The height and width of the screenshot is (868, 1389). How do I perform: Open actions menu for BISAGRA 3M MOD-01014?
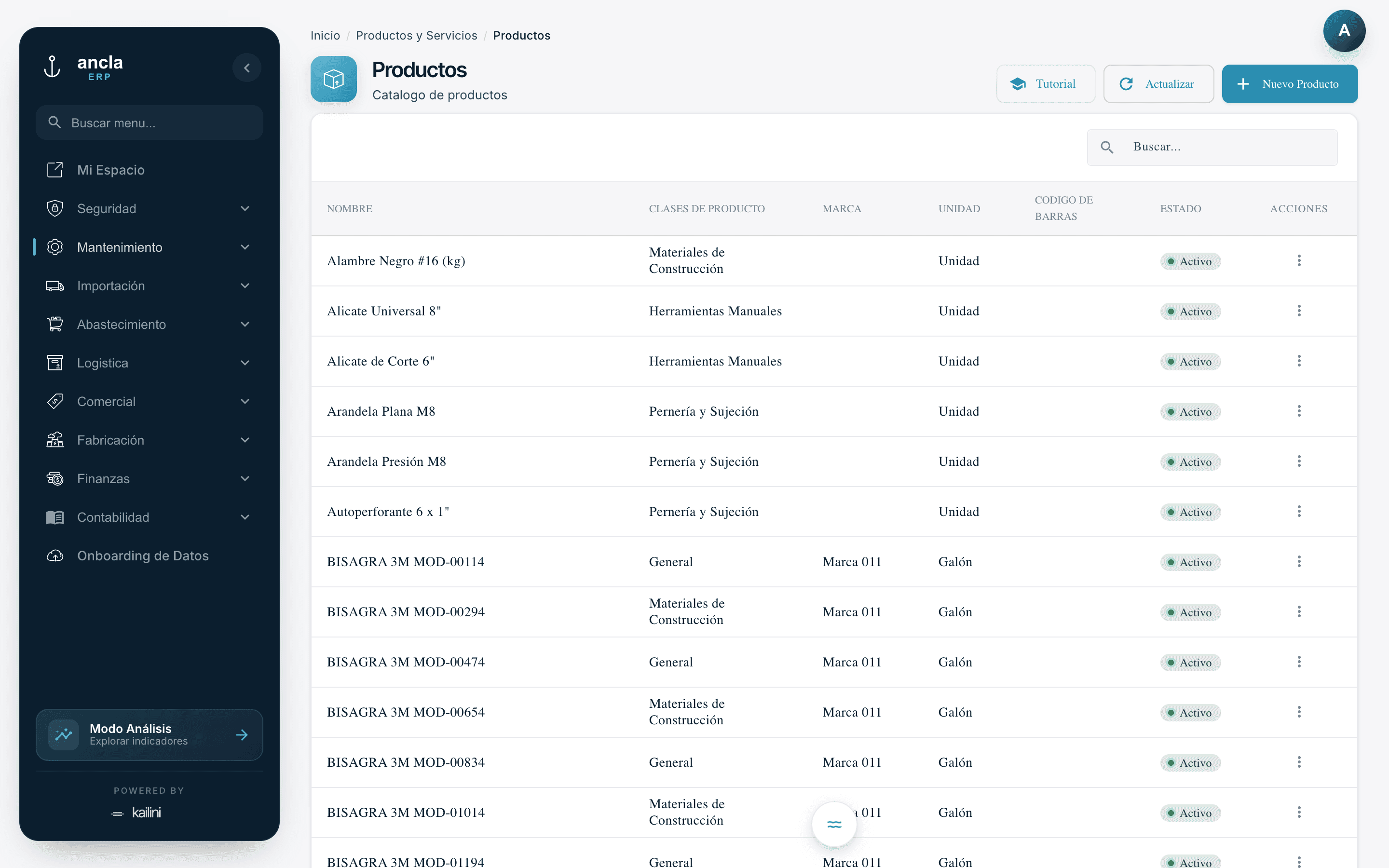(x=1299, y=813)
